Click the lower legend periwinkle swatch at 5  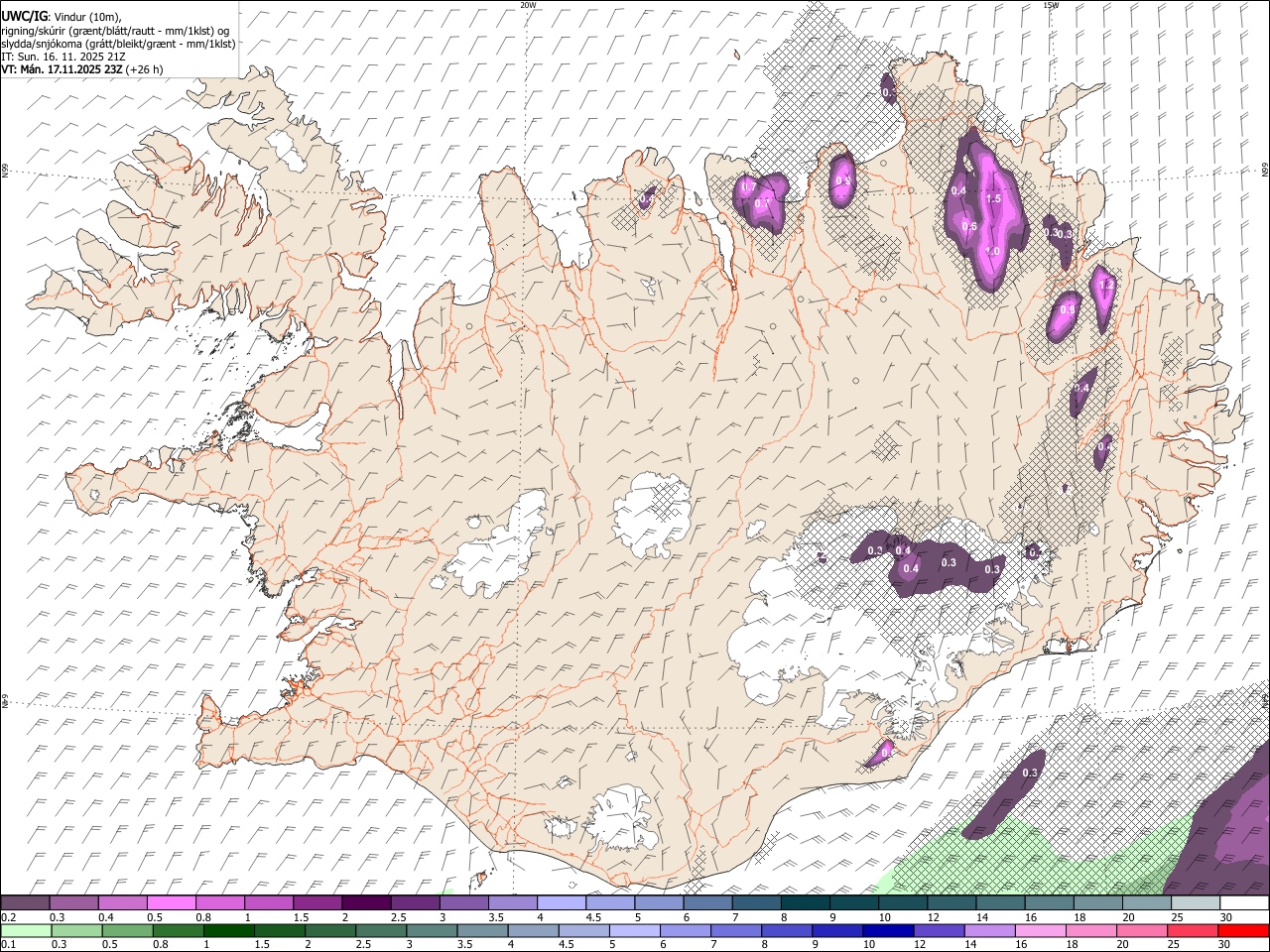click(635, 930)
